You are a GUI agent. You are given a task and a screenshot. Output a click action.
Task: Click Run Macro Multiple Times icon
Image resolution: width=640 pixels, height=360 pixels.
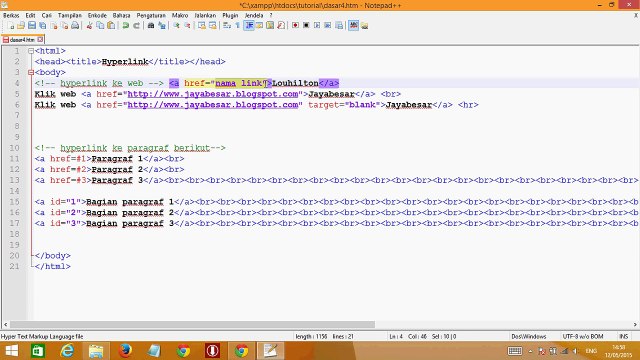(x=328, y=25)
